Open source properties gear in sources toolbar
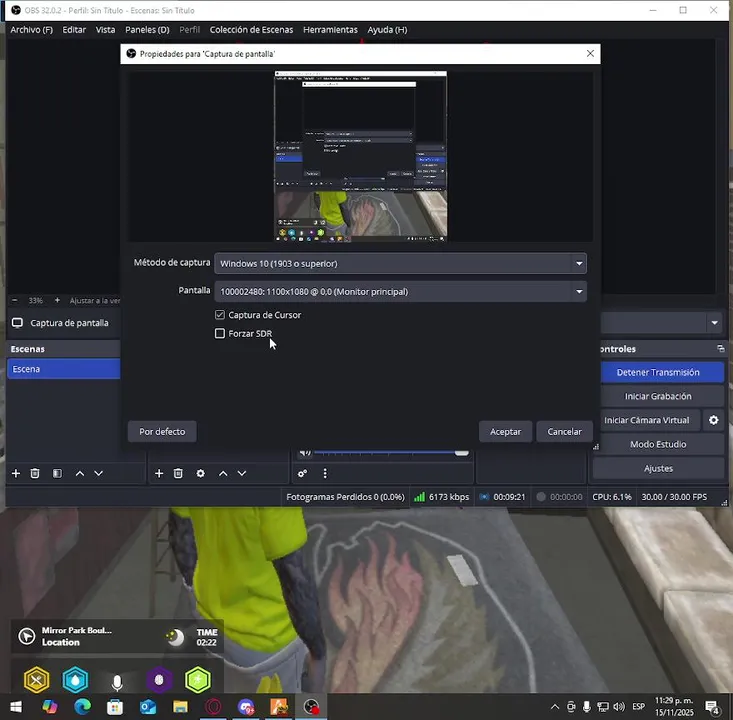This screenshot has height=720, width=733. (x=201, y=474)
